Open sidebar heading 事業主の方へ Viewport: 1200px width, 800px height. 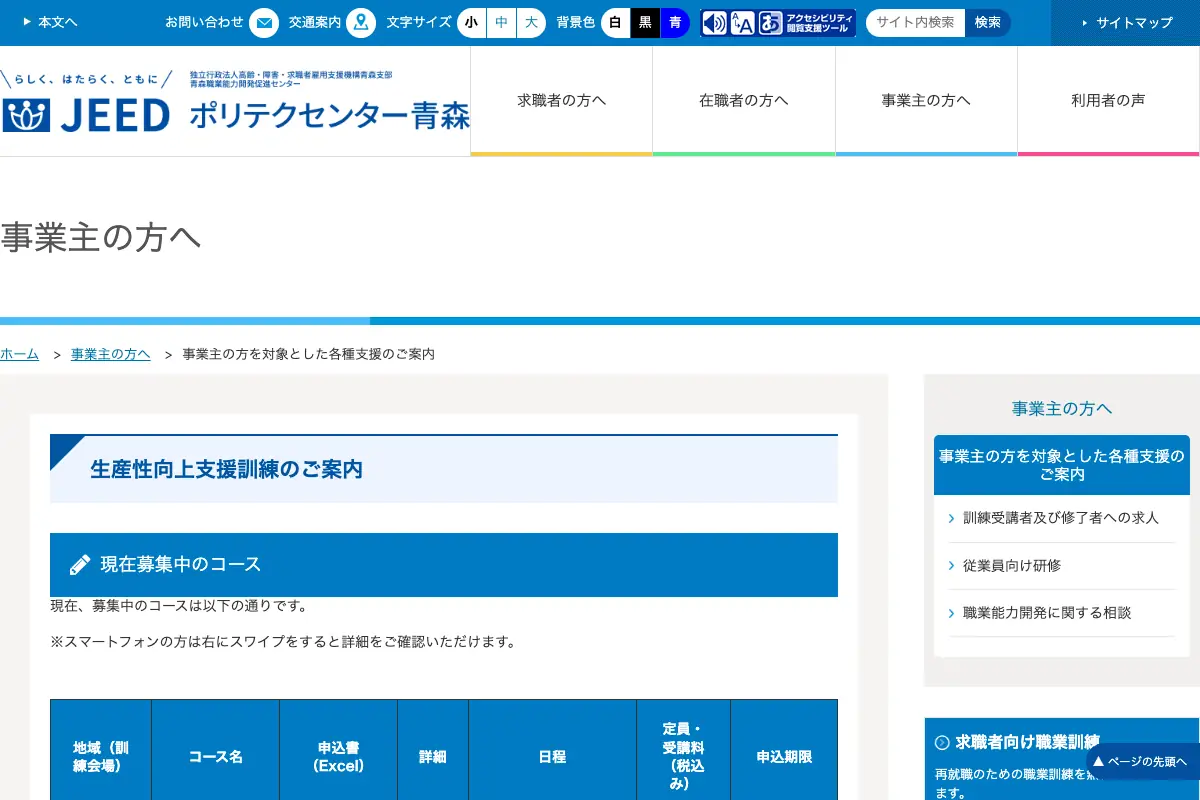pyautogui.click(x=1062, y=408)
